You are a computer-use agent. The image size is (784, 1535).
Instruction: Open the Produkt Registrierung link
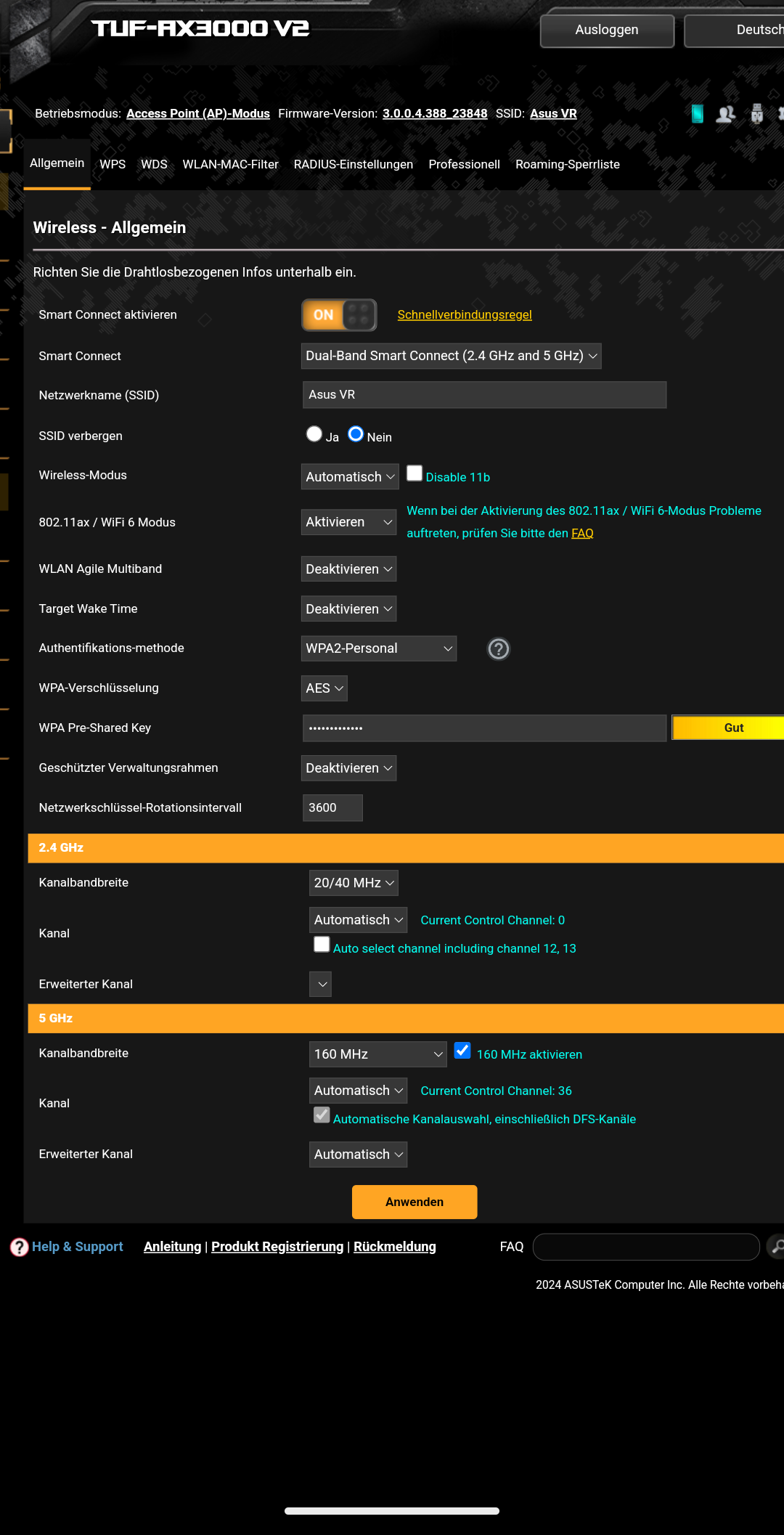[277, 1247]
